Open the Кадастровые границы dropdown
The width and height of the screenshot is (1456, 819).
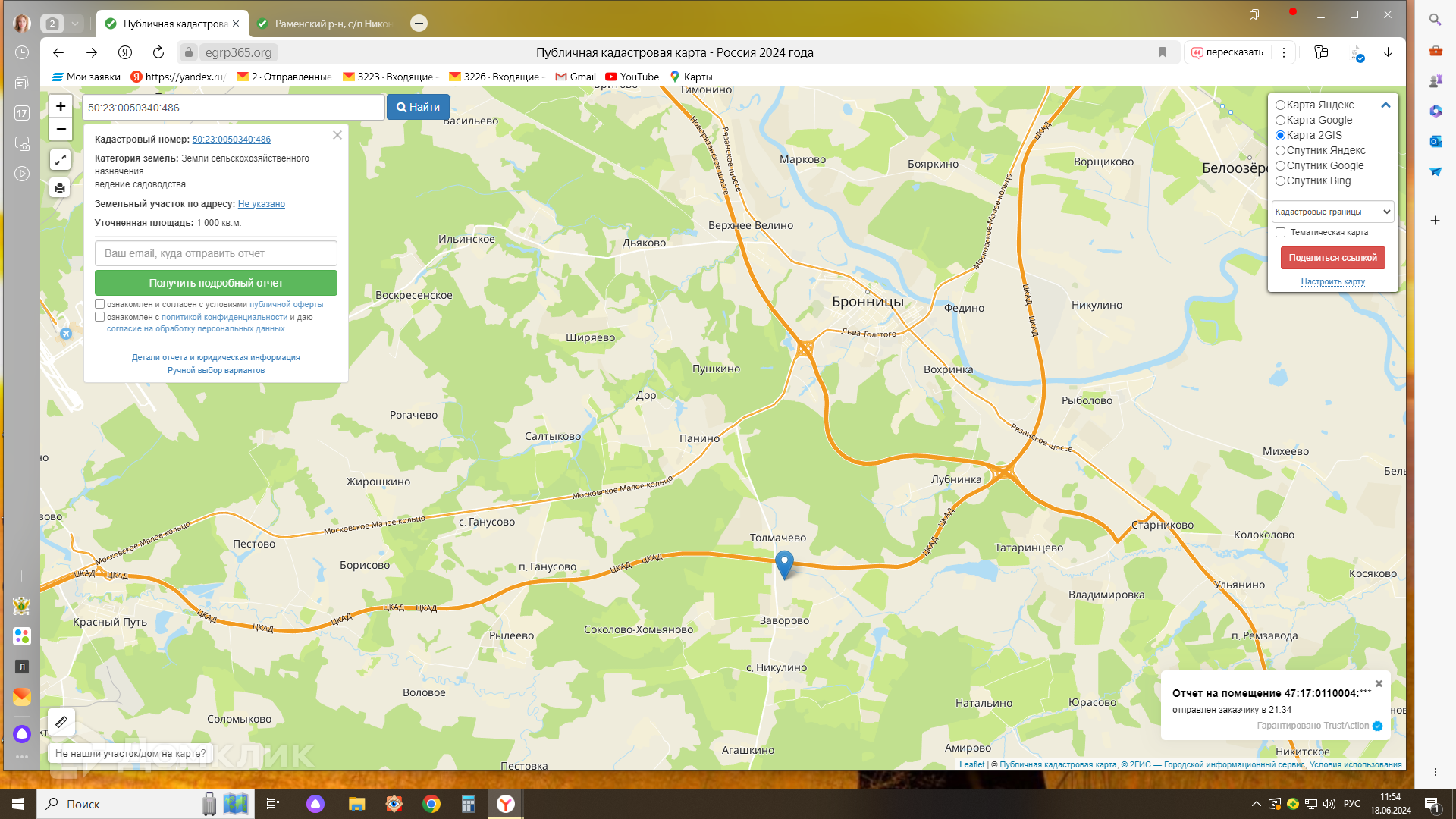point(1332,212)
